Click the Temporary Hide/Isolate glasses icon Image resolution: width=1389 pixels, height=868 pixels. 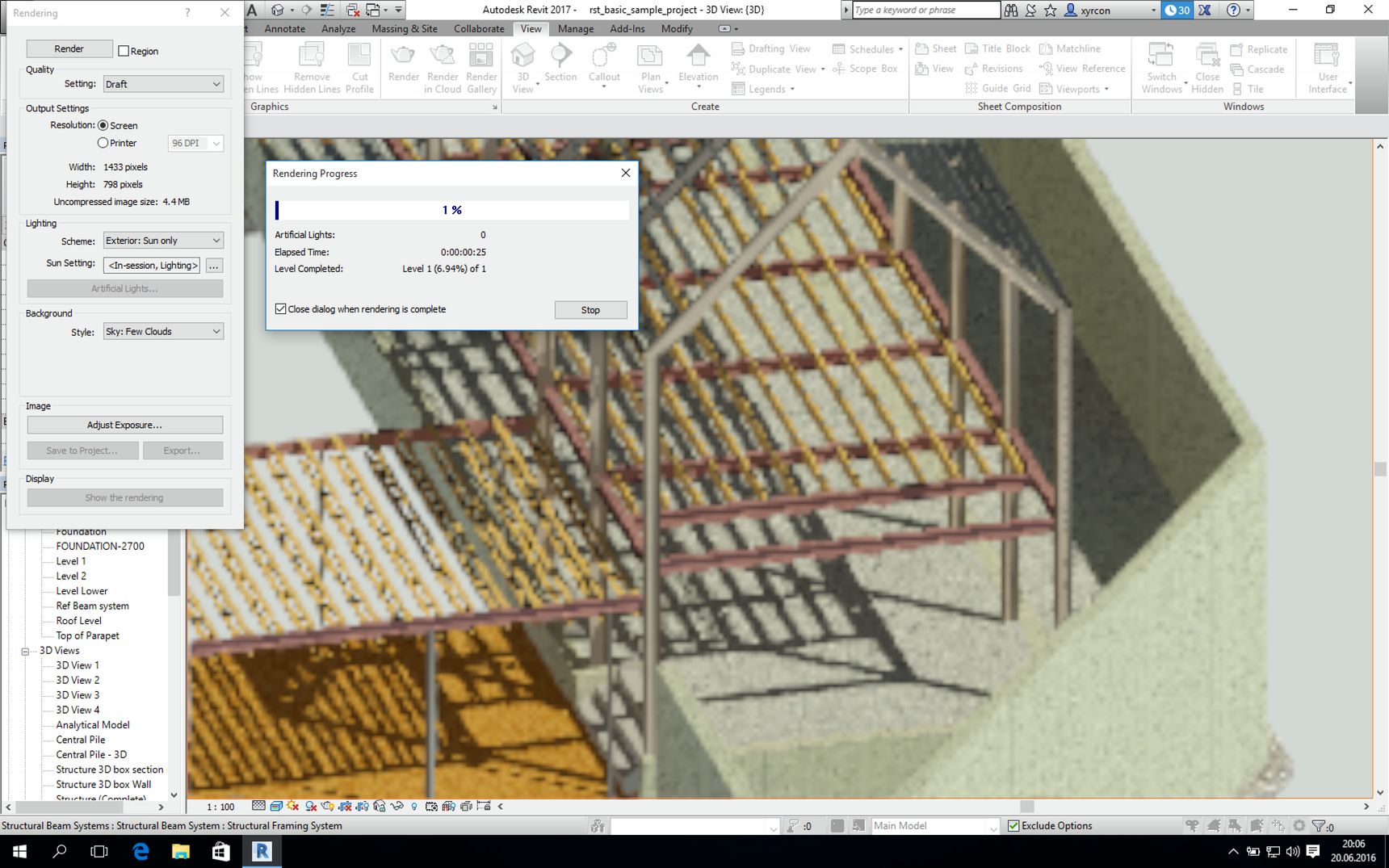pos(397,806)
